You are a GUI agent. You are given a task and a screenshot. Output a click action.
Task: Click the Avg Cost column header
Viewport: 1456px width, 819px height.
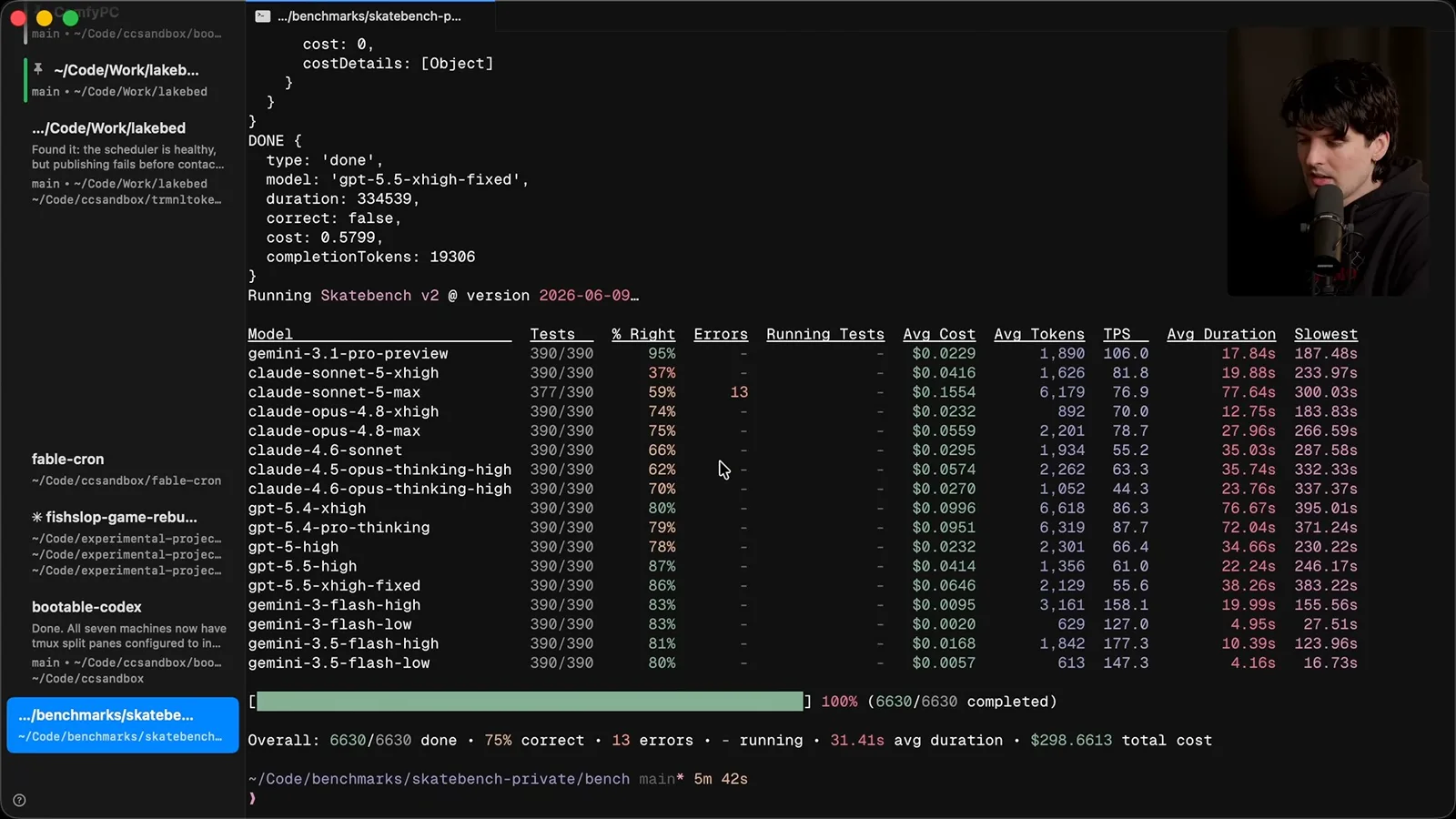pyautogui.click(x=939, y=334)
